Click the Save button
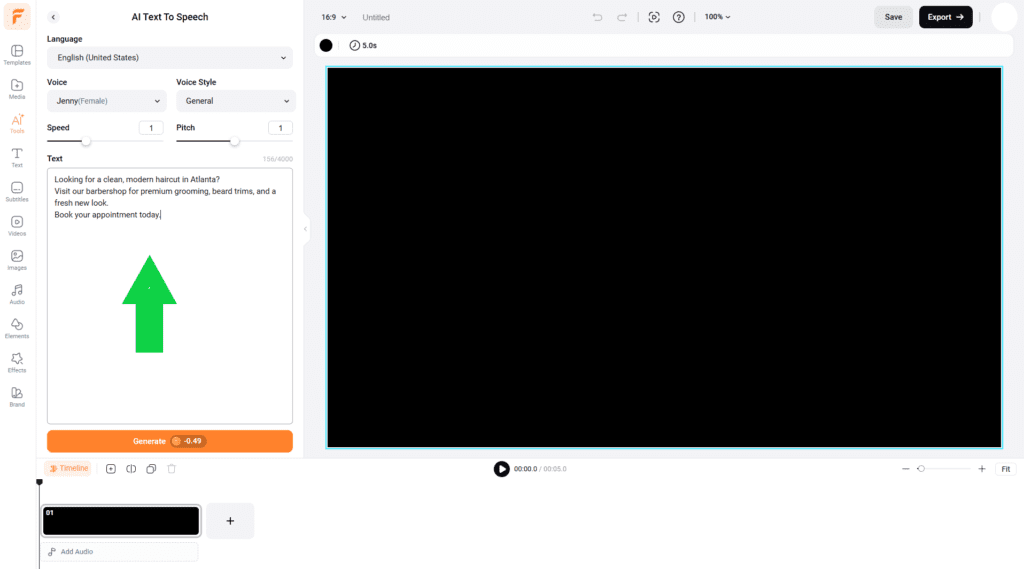This screenshot has width=1024, height=569. (x=893, y=17)
